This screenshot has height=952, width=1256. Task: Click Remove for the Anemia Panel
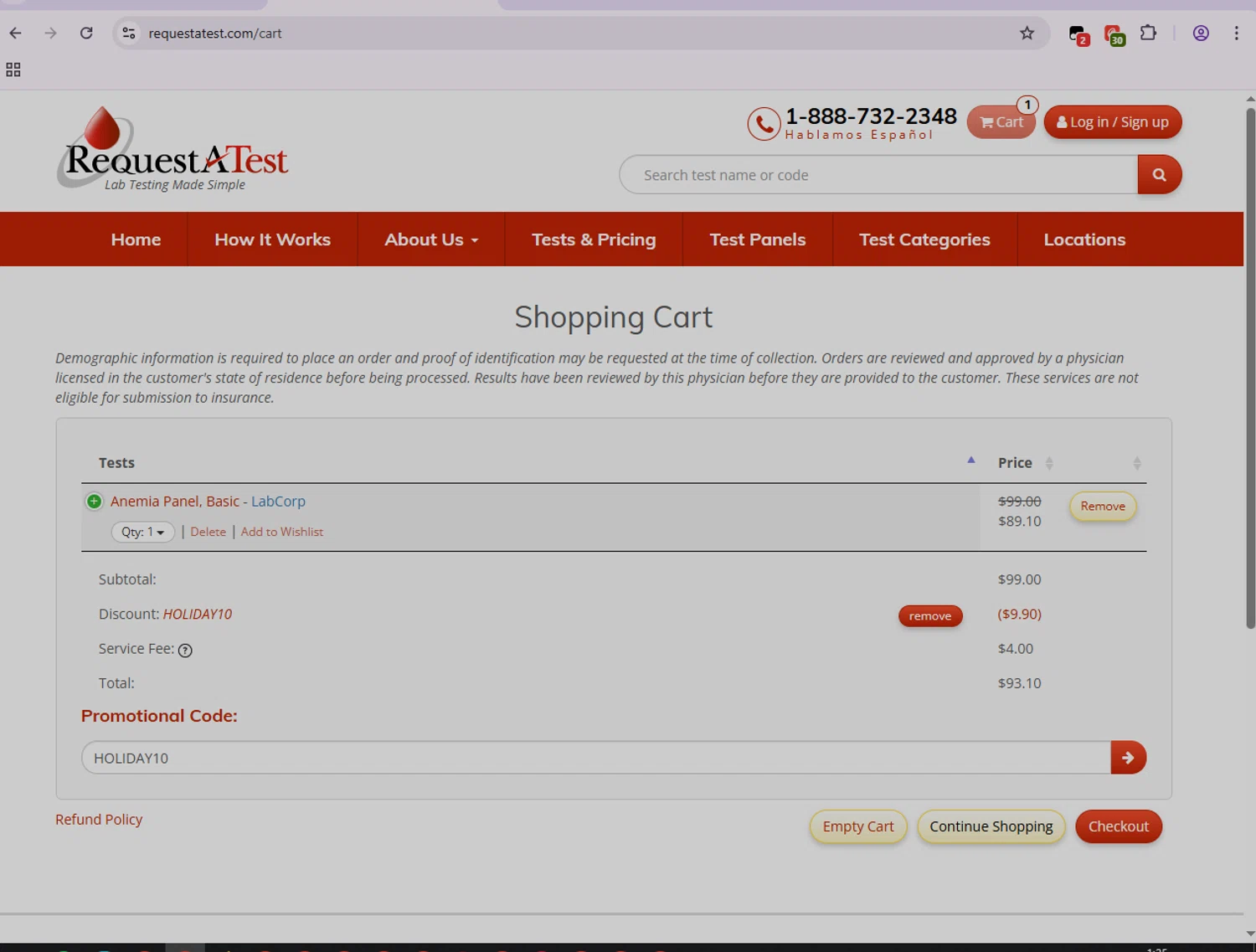(x=1103, y=507)
